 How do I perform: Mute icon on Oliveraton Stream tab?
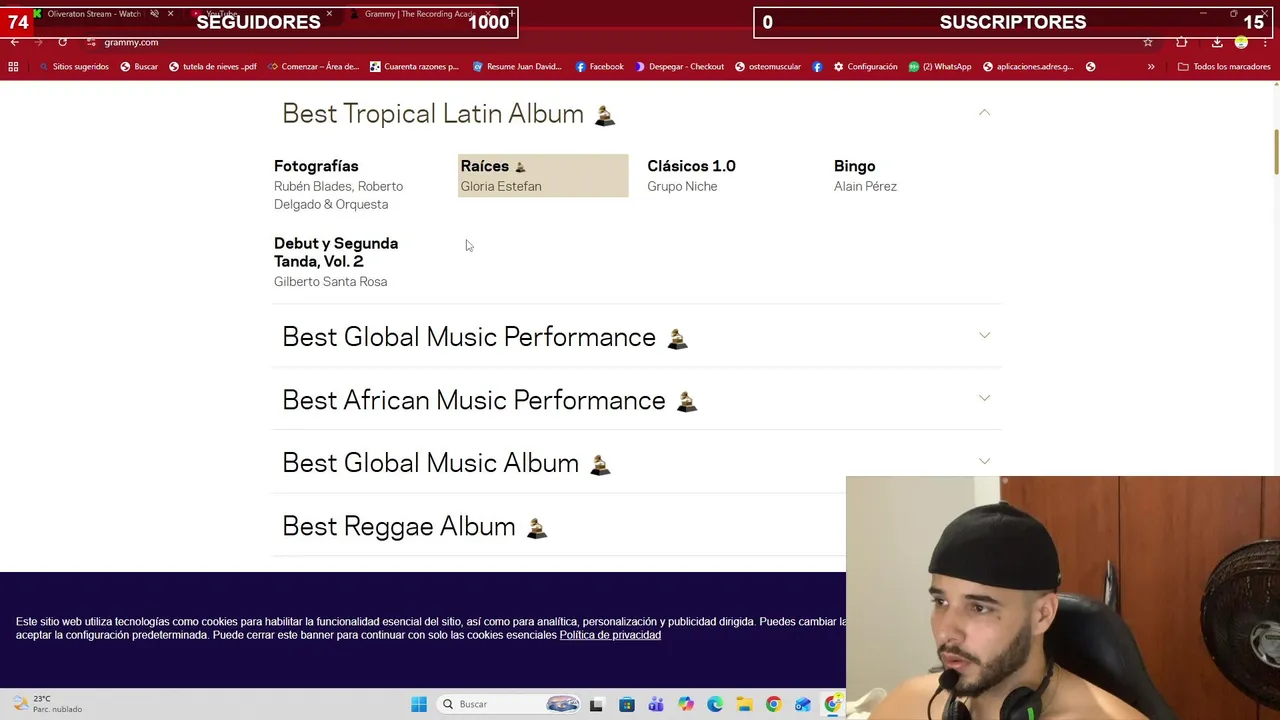(154, 14)
